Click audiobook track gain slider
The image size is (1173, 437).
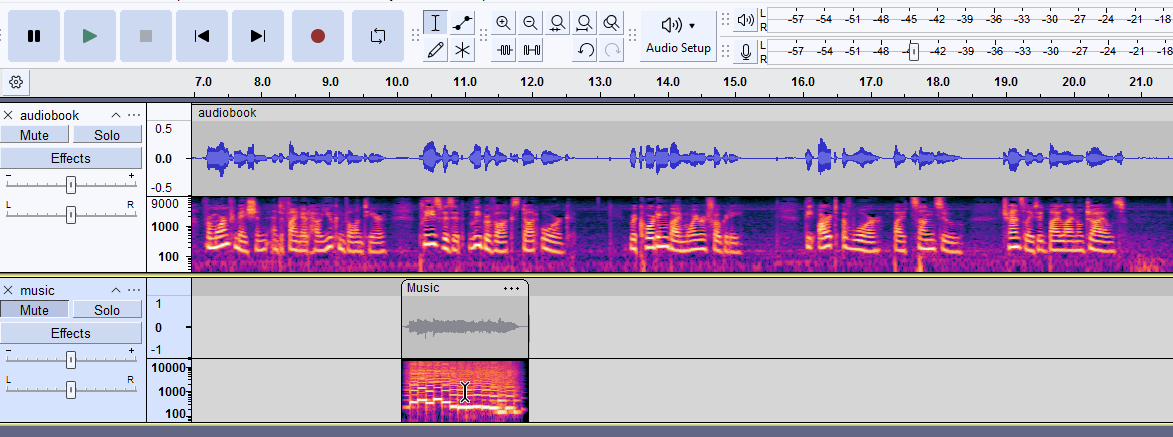[70, 185]
